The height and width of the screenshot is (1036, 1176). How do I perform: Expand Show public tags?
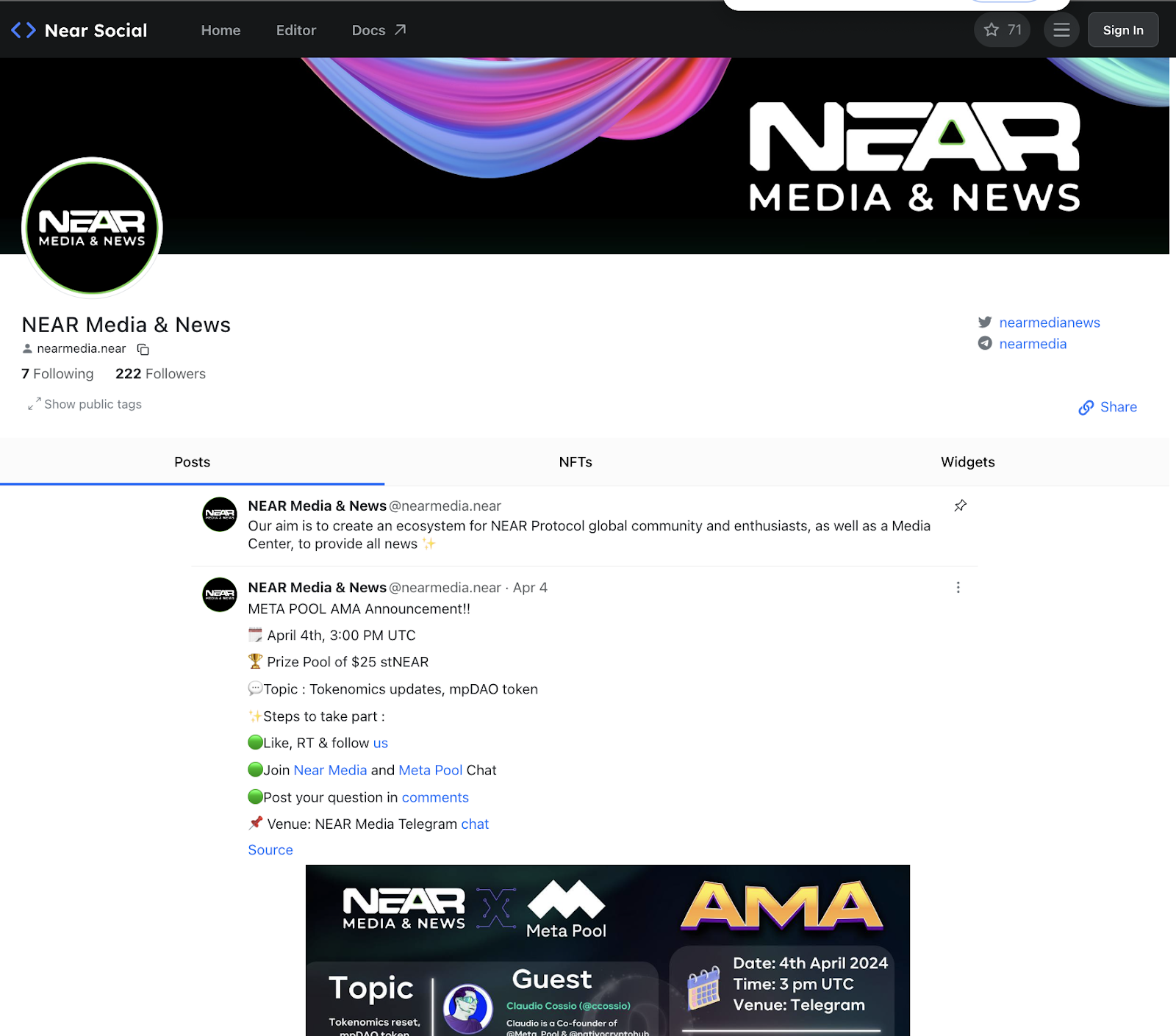[x=85, y=404]
